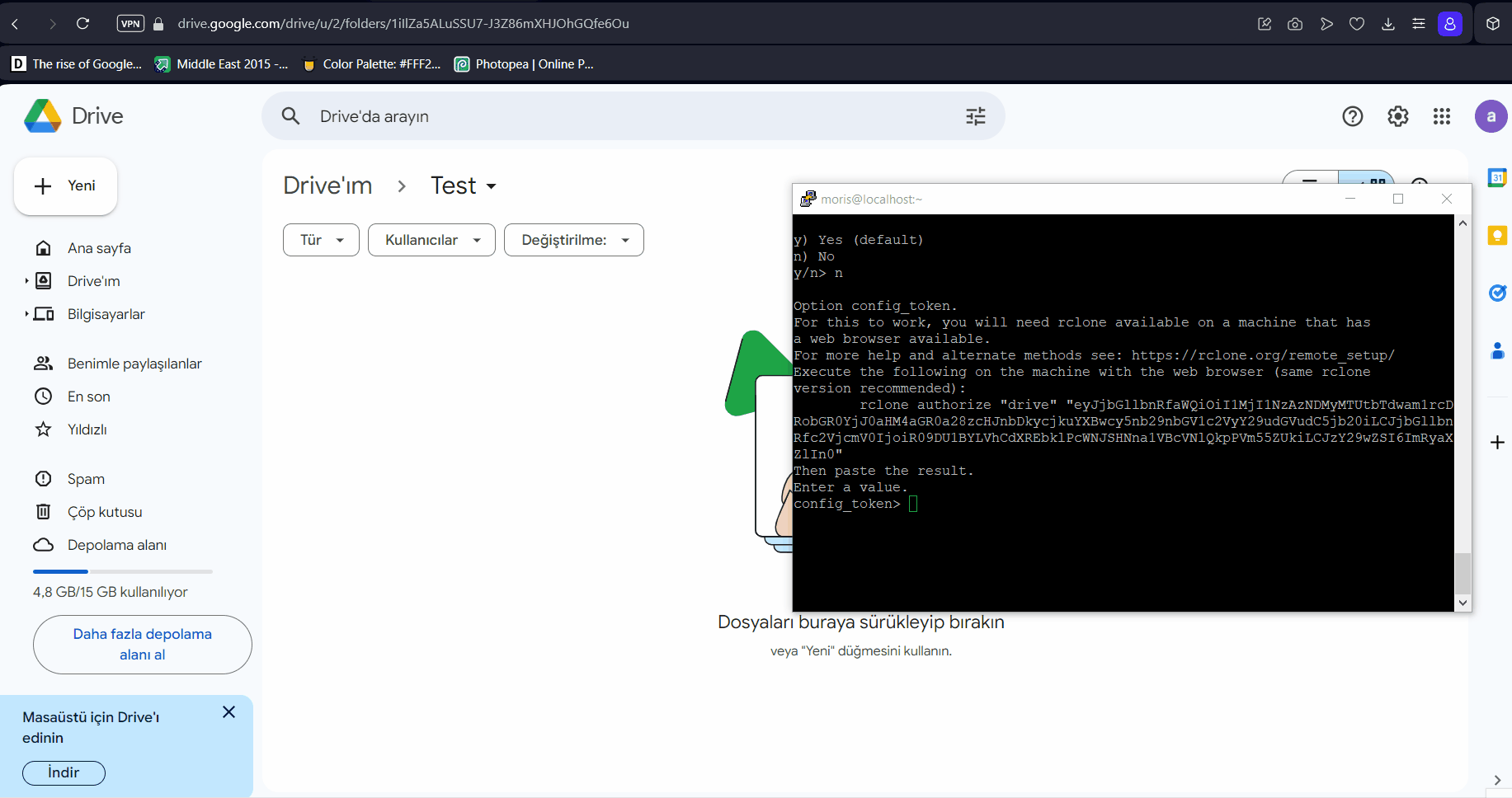
Task: Open the 'Spam' section
Action: (86, 479)
